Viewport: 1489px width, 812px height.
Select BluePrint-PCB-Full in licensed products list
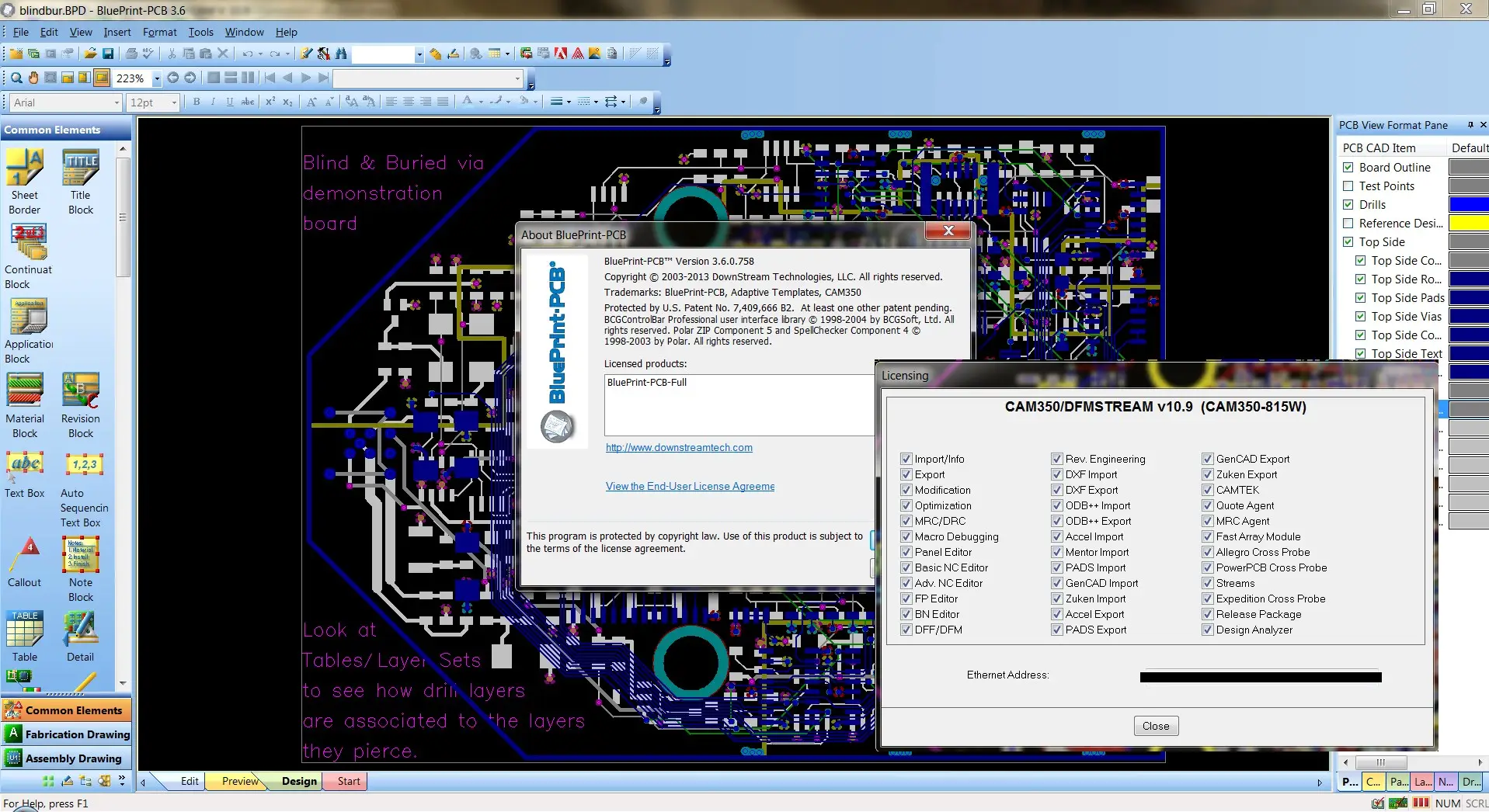(646, 382)
